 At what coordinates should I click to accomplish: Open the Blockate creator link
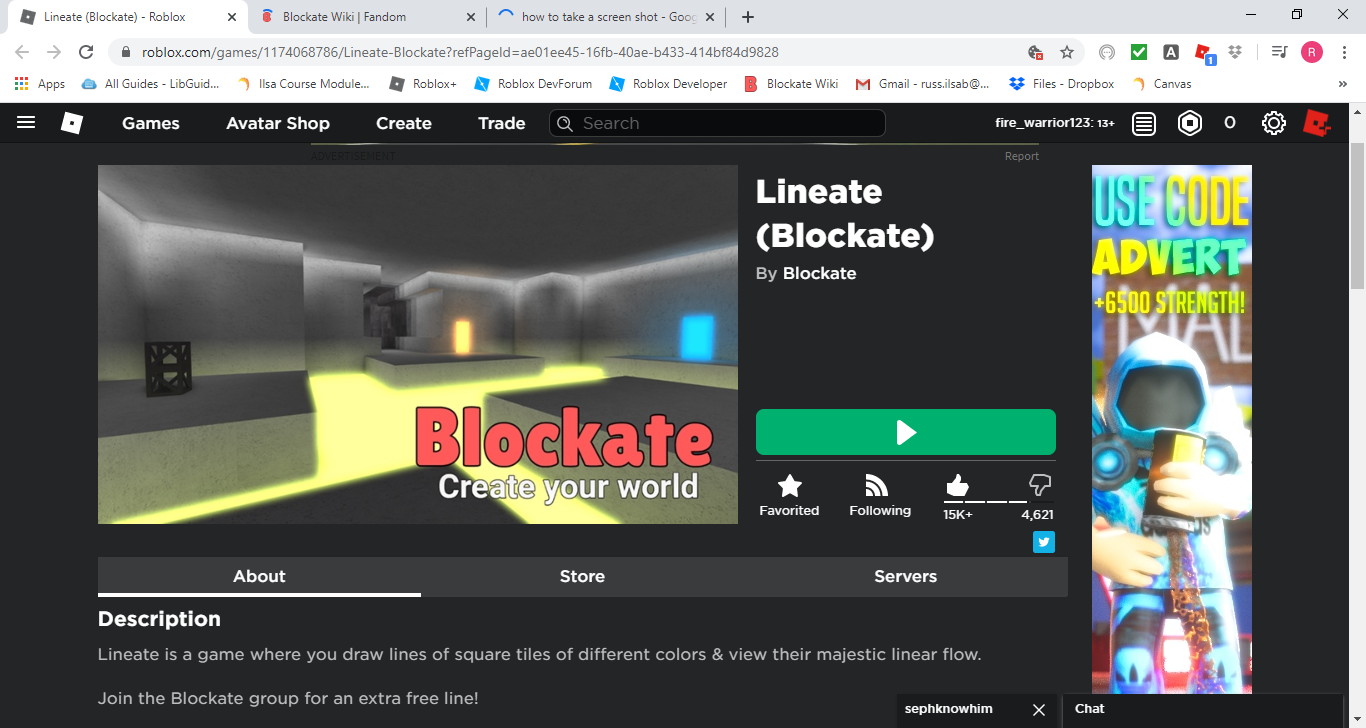819,273
